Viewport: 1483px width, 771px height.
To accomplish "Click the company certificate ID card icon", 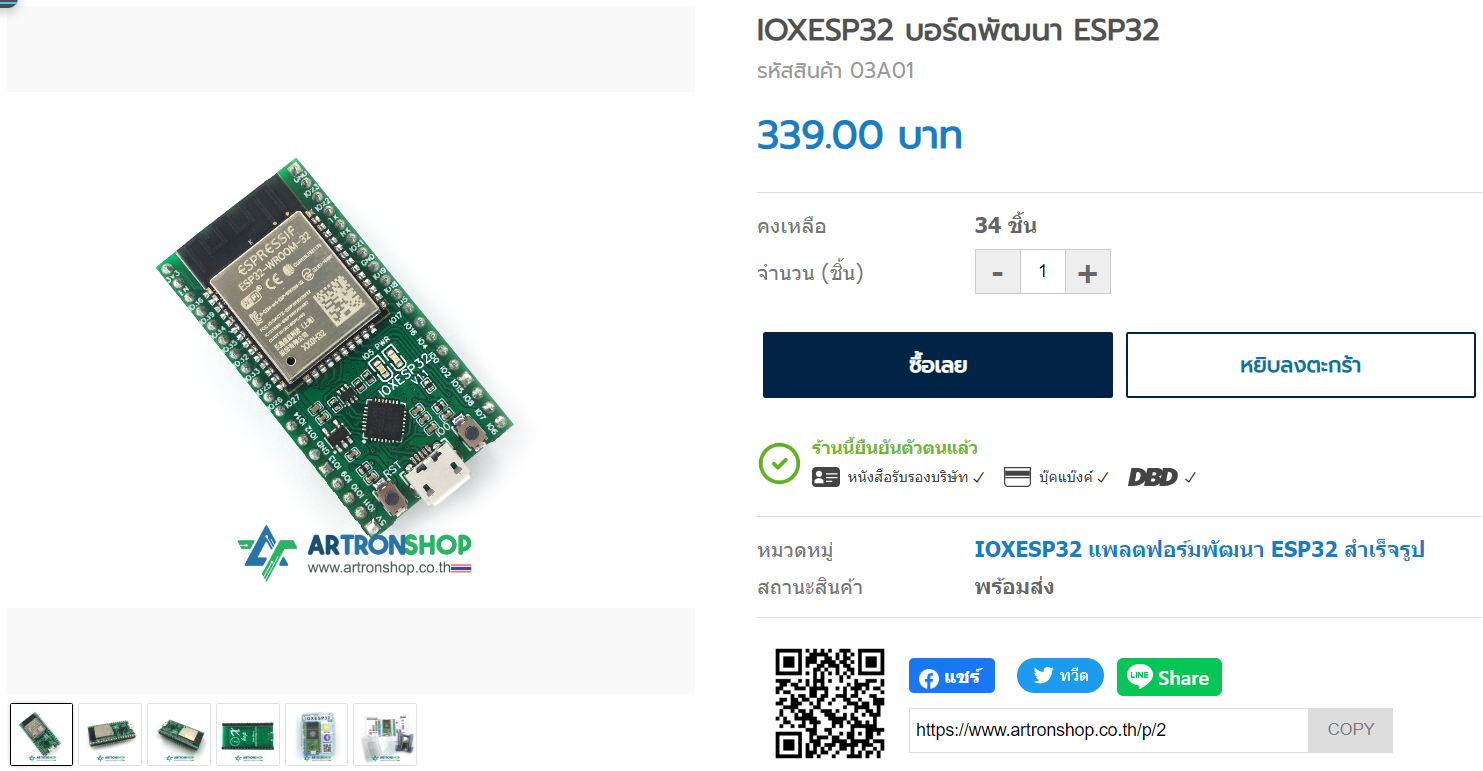I will tap(826, 477).
